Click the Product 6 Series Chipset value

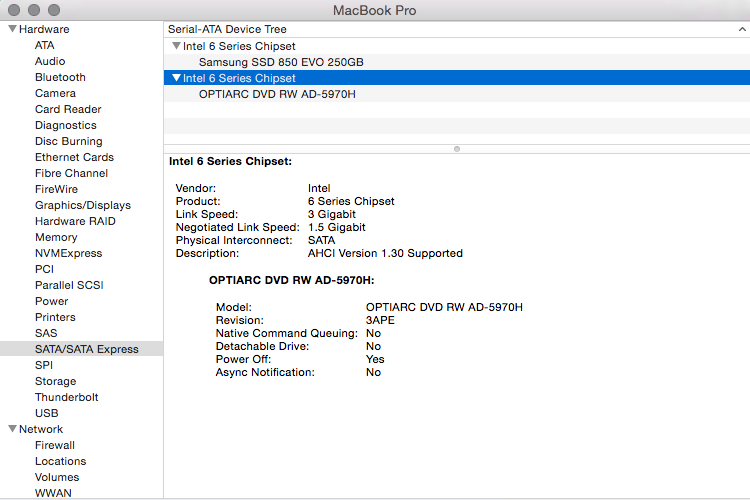click(351, 201)
